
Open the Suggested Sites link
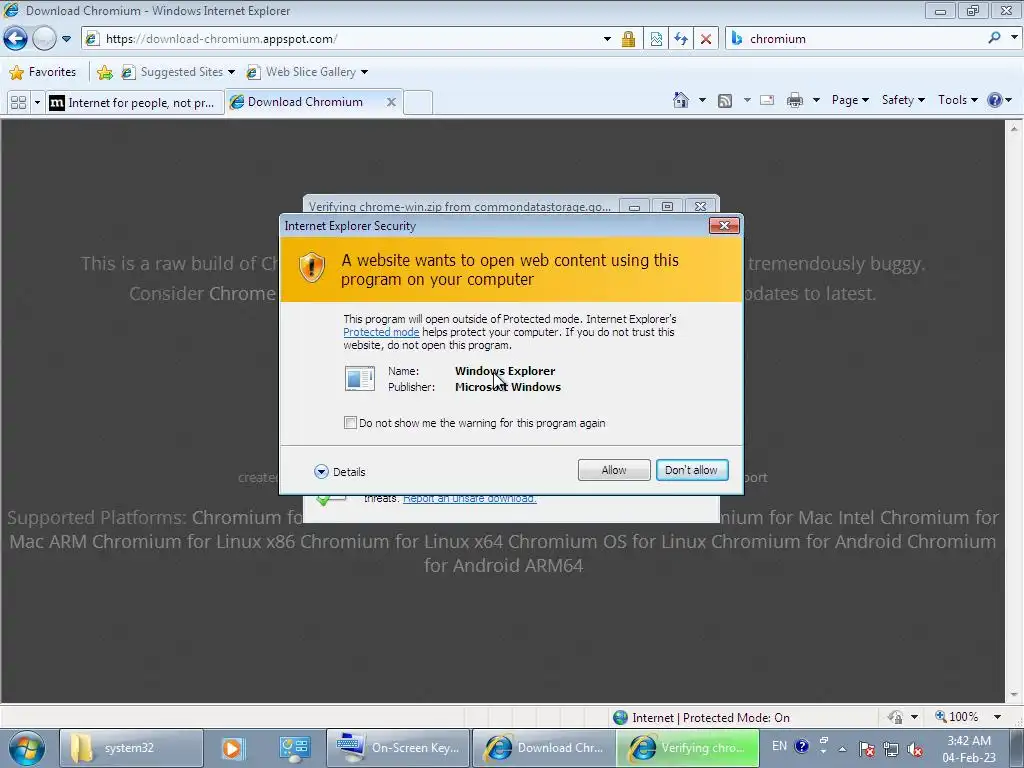click(178, 72)
